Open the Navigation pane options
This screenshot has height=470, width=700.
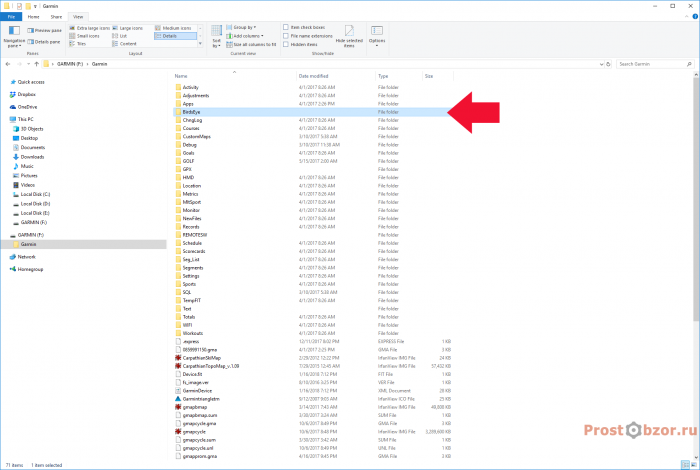point(14,36)
